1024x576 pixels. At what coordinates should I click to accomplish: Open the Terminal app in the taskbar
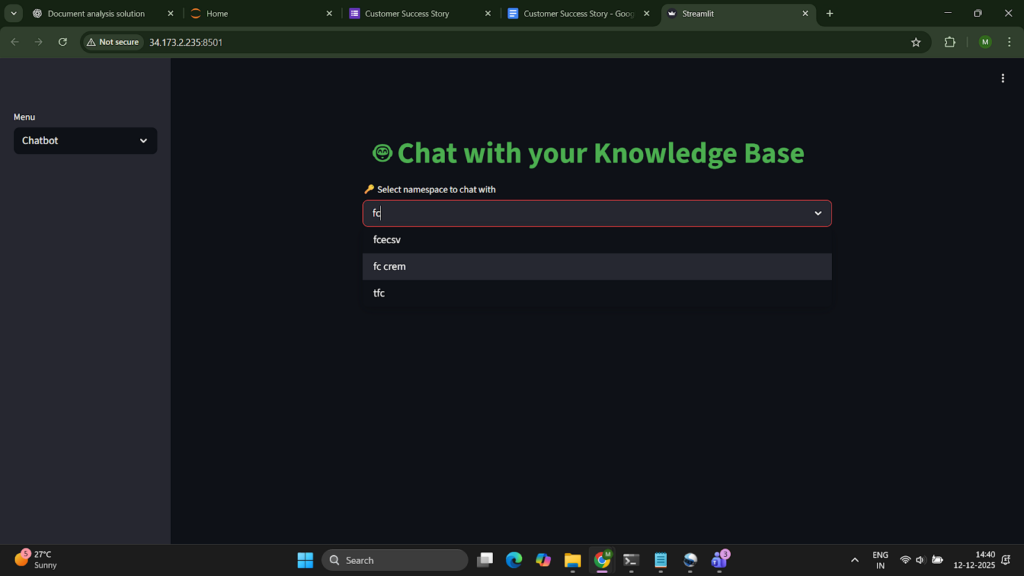point(631,560)
